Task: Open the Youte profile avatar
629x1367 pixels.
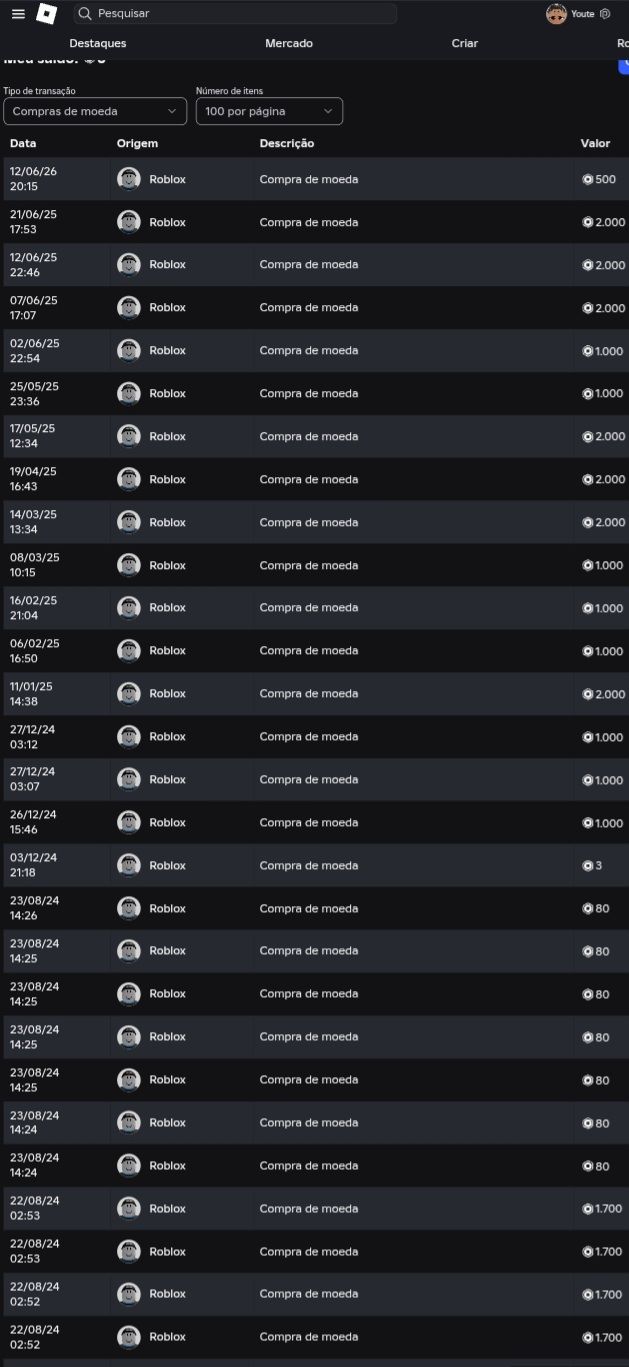Action: [x=556, y=14]
